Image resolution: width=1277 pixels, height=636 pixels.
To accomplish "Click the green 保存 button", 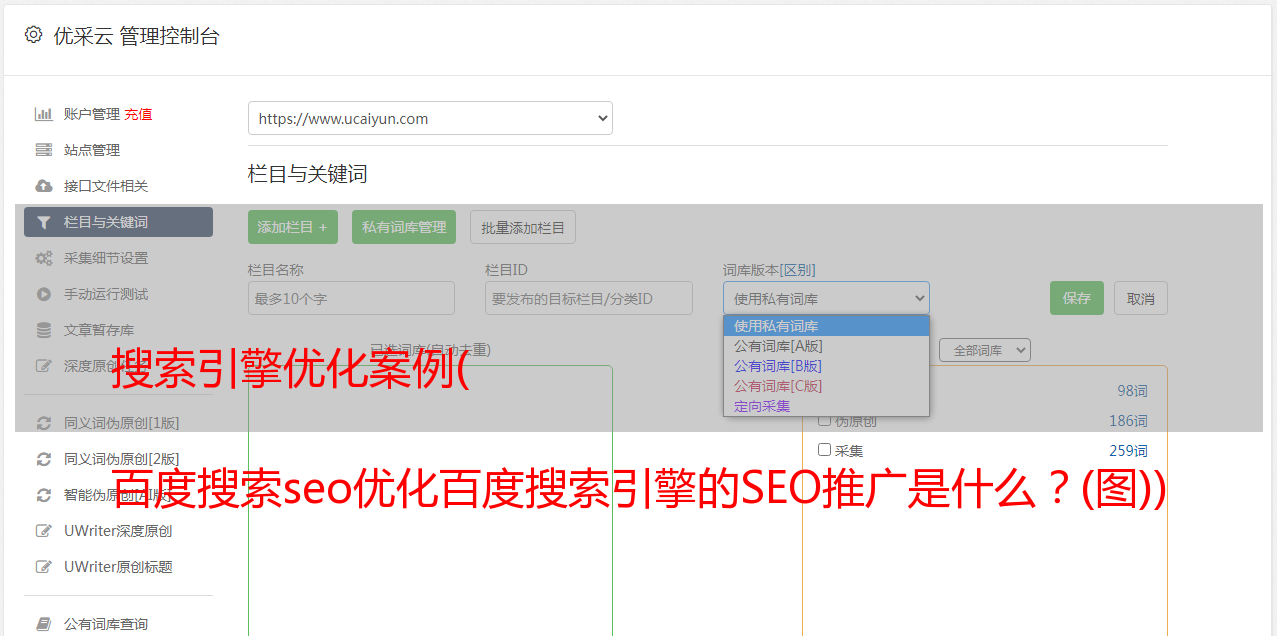I will pos(1077,298).
